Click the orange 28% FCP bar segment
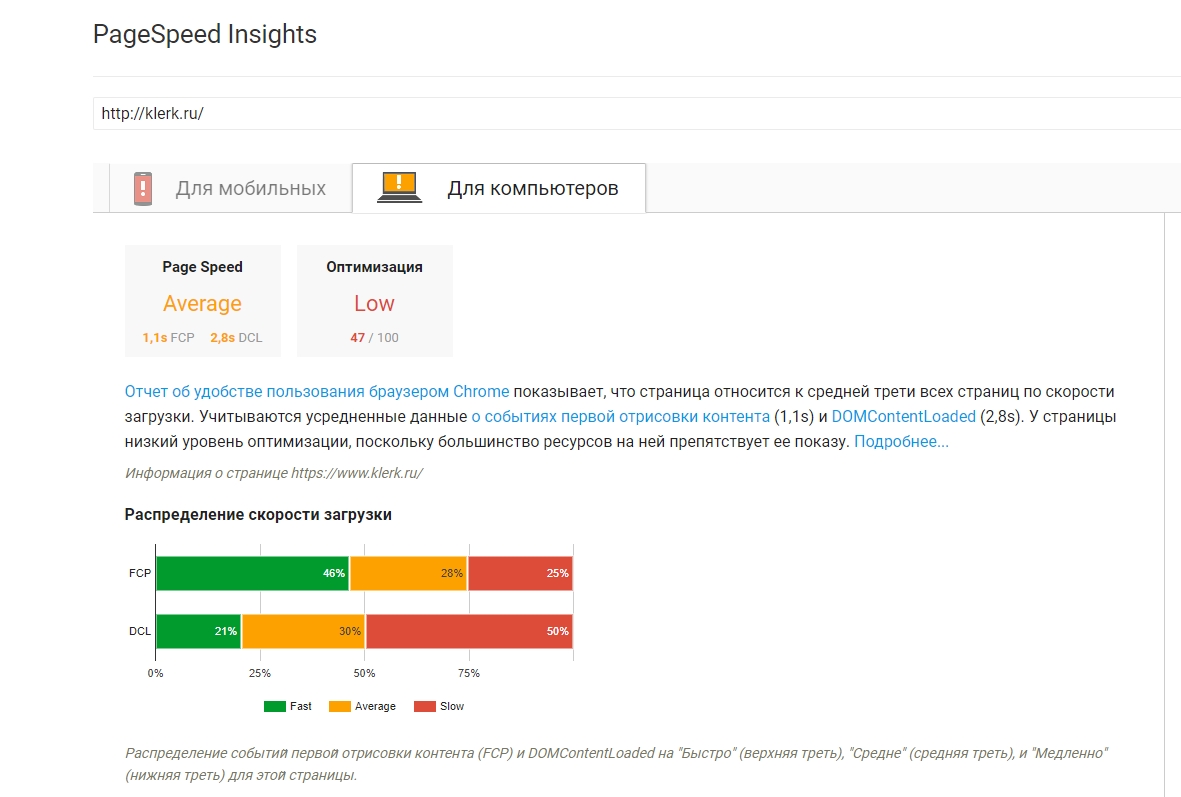This screenshot has height=797, width=1181. pyautogui.click(x=409, y=573)
